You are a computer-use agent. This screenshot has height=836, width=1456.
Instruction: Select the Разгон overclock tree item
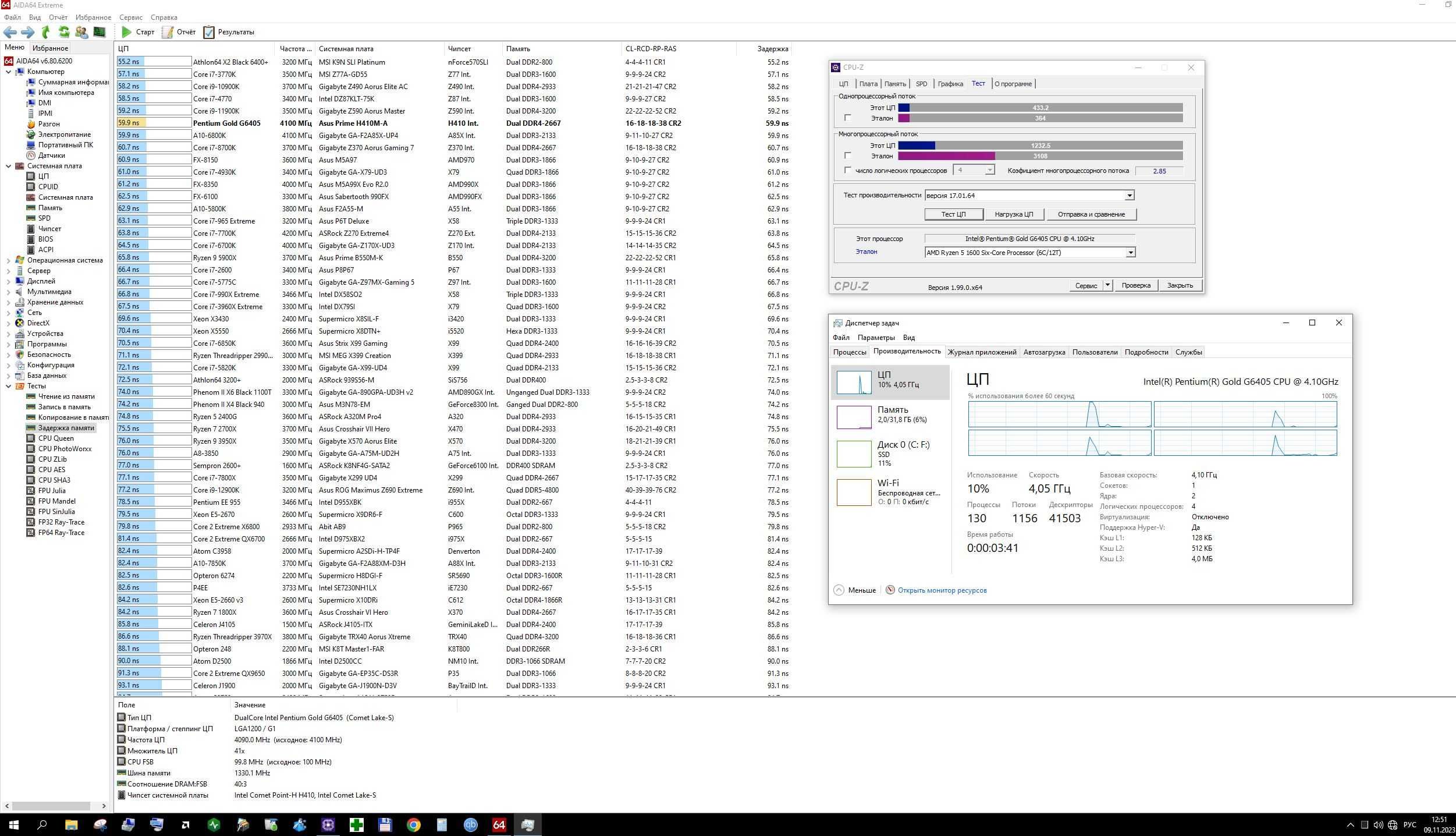[49, 124]
